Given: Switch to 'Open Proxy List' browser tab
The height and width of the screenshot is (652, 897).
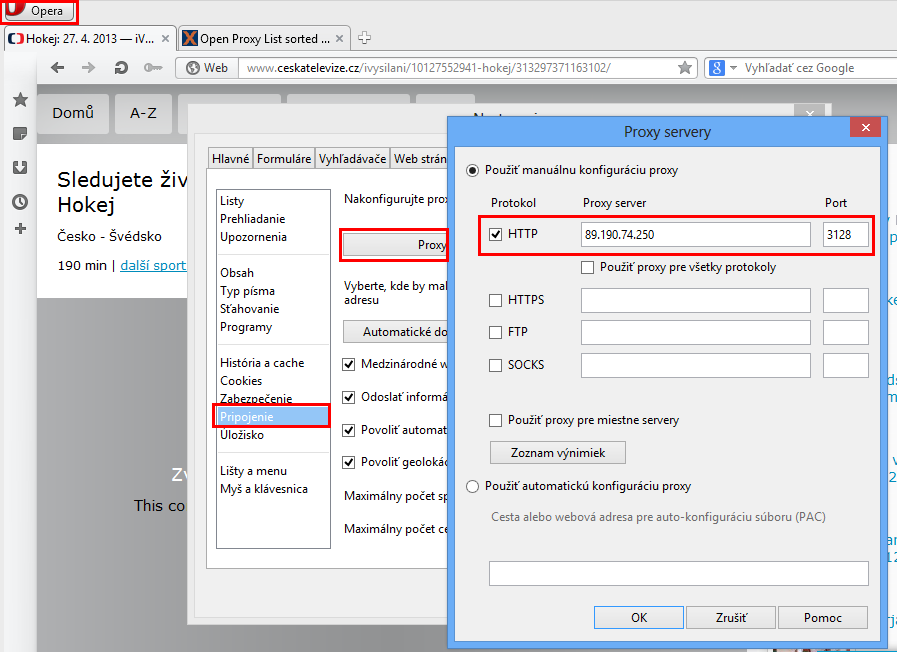Looking at the screenshot, I should (263, 39).
